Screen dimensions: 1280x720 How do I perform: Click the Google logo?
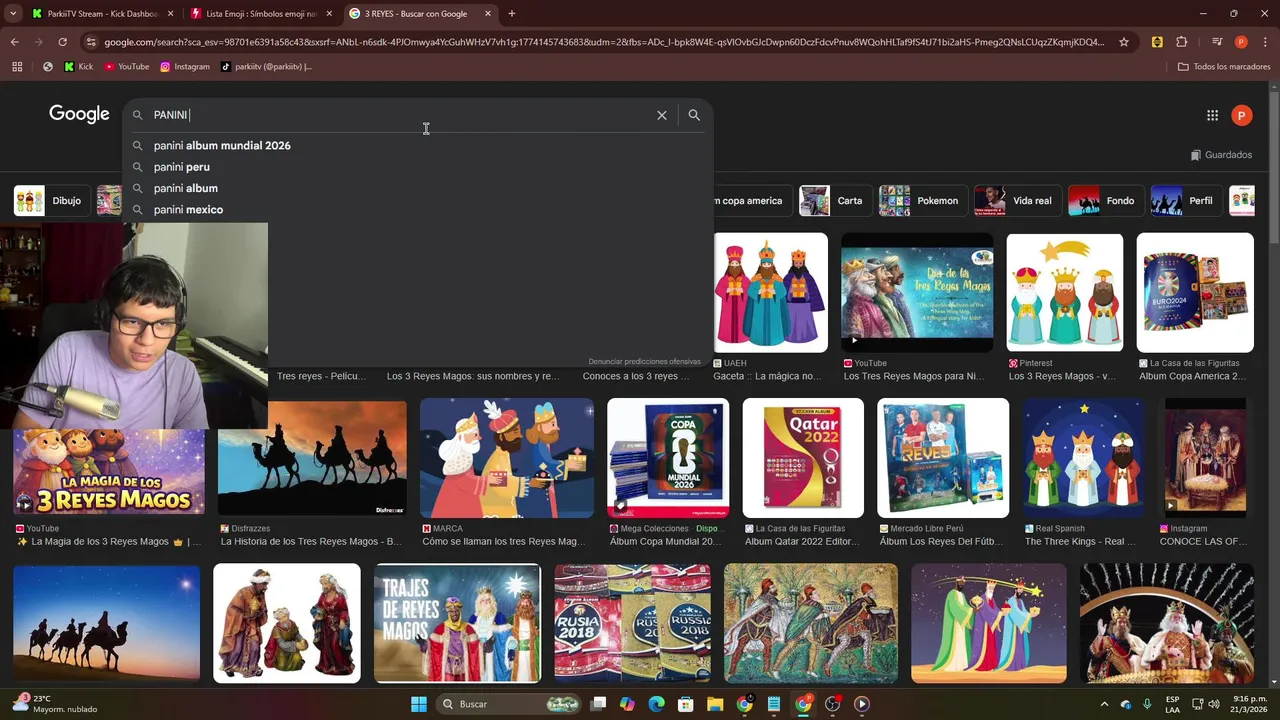pyautogui.click(x=79, y=115)
